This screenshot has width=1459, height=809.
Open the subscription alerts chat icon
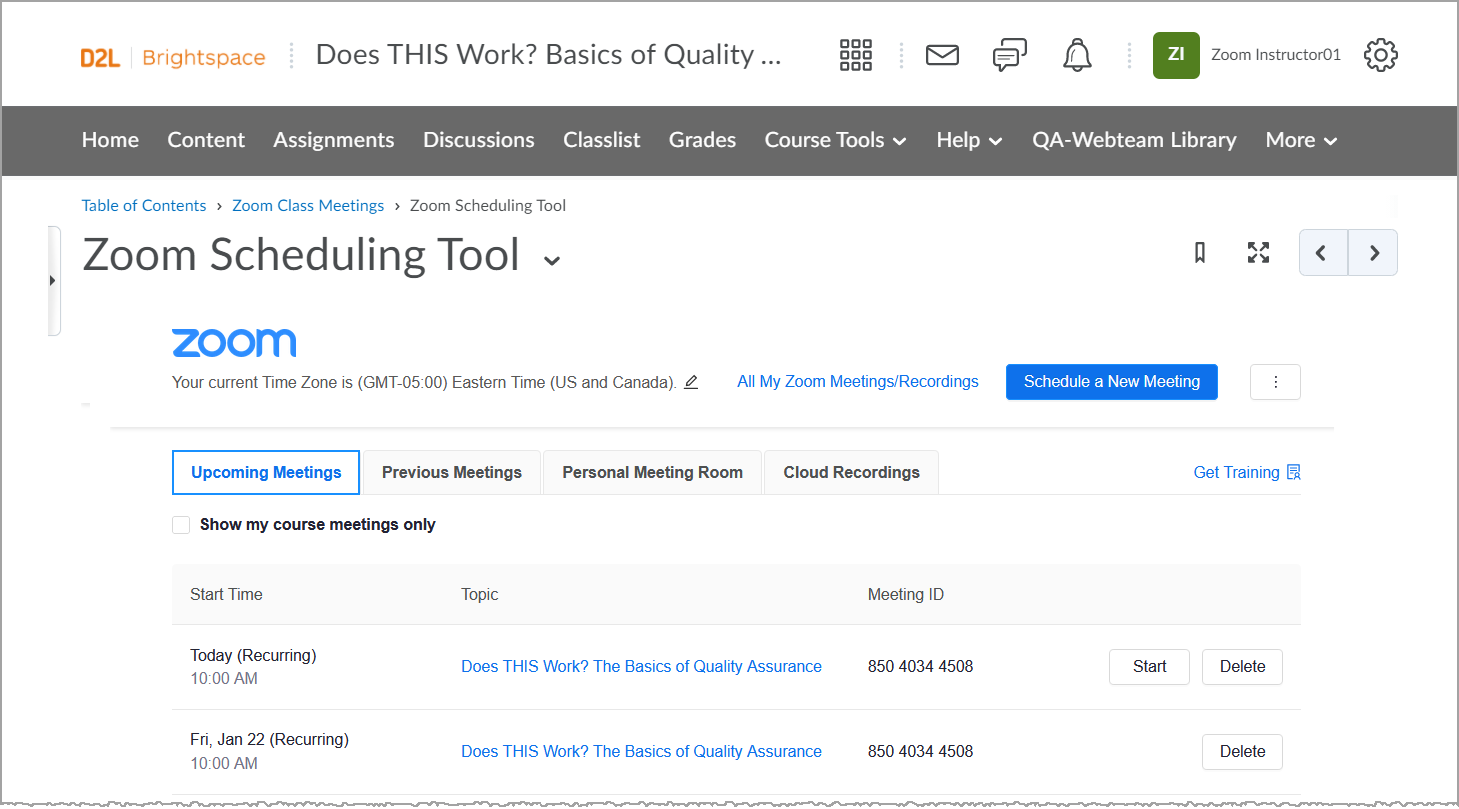[x=1009, y=55]
